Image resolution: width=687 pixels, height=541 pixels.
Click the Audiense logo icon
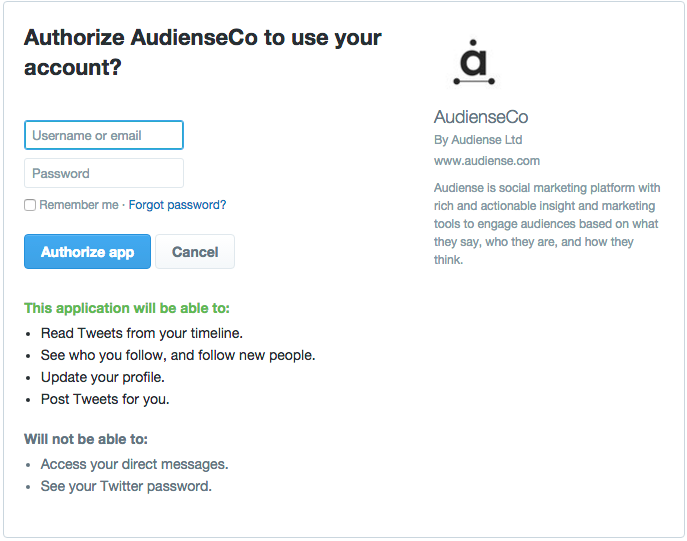tap(474, 62)
